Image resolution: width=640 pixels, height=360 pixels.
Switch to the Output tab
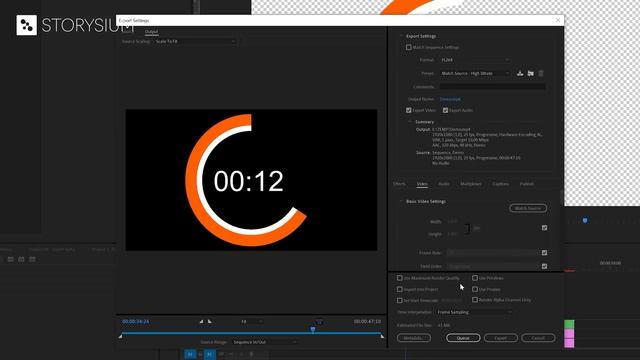pos(151,31)
